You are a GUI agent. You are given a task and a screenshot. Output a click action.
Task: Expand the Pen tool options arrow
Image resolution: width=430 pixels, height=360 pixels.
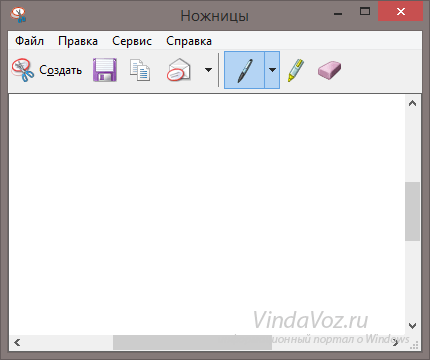coord(272,70)
